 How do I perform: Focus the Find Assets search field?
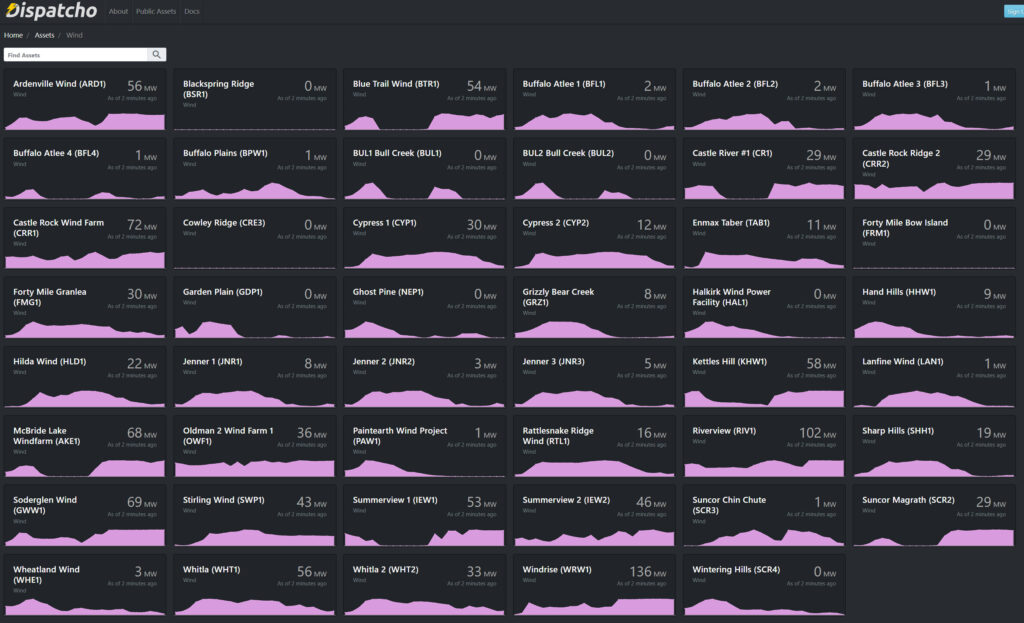[x=76, y=55]
